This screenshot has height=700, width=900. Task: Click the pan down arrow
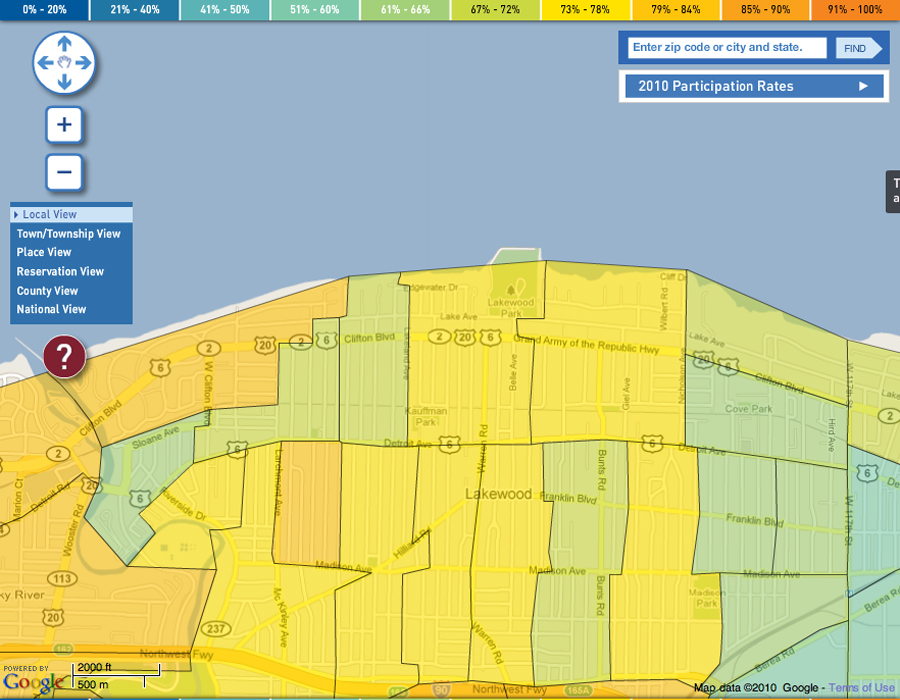(64, 82)
